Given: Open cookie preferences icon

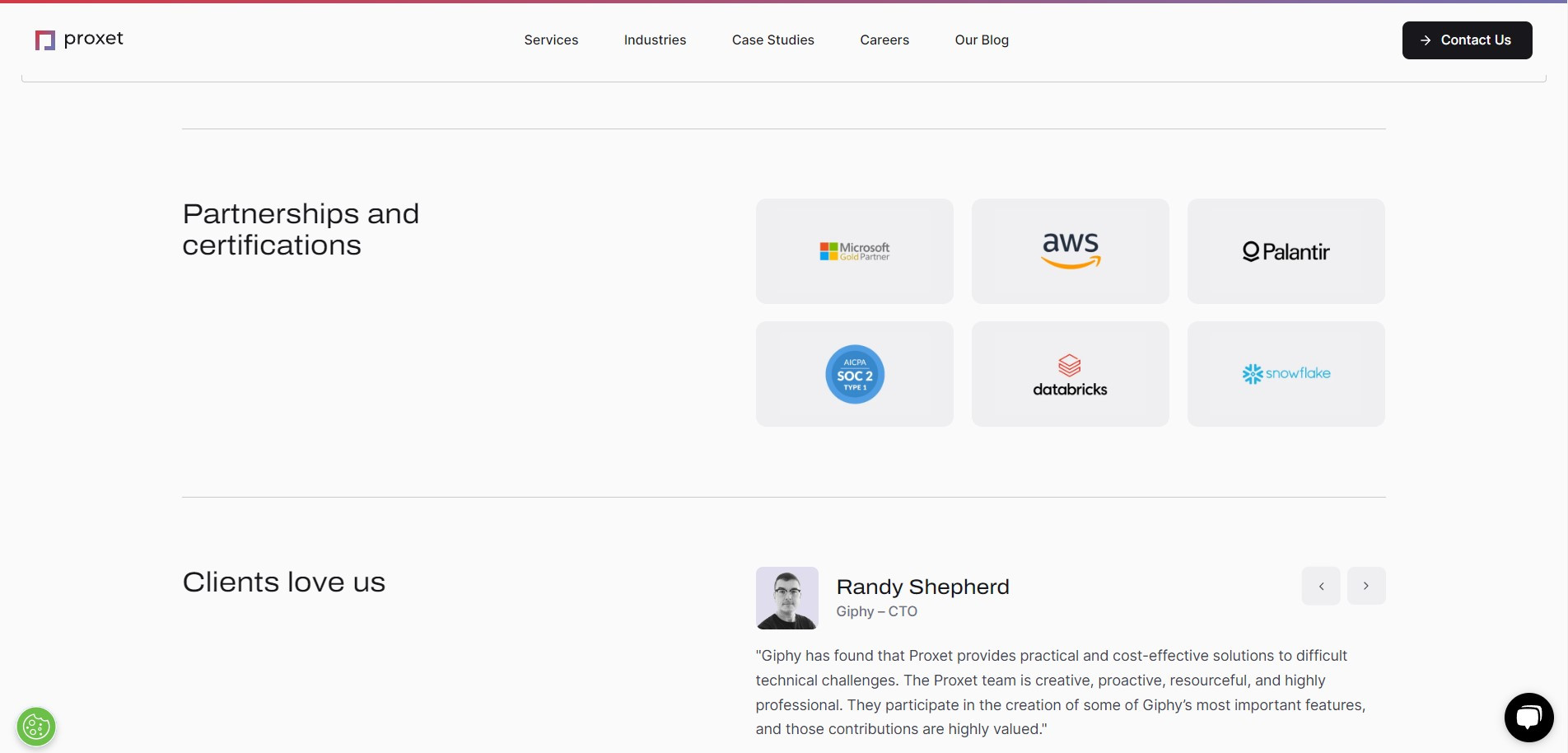Looking at the screenshot, I should 36,727.
